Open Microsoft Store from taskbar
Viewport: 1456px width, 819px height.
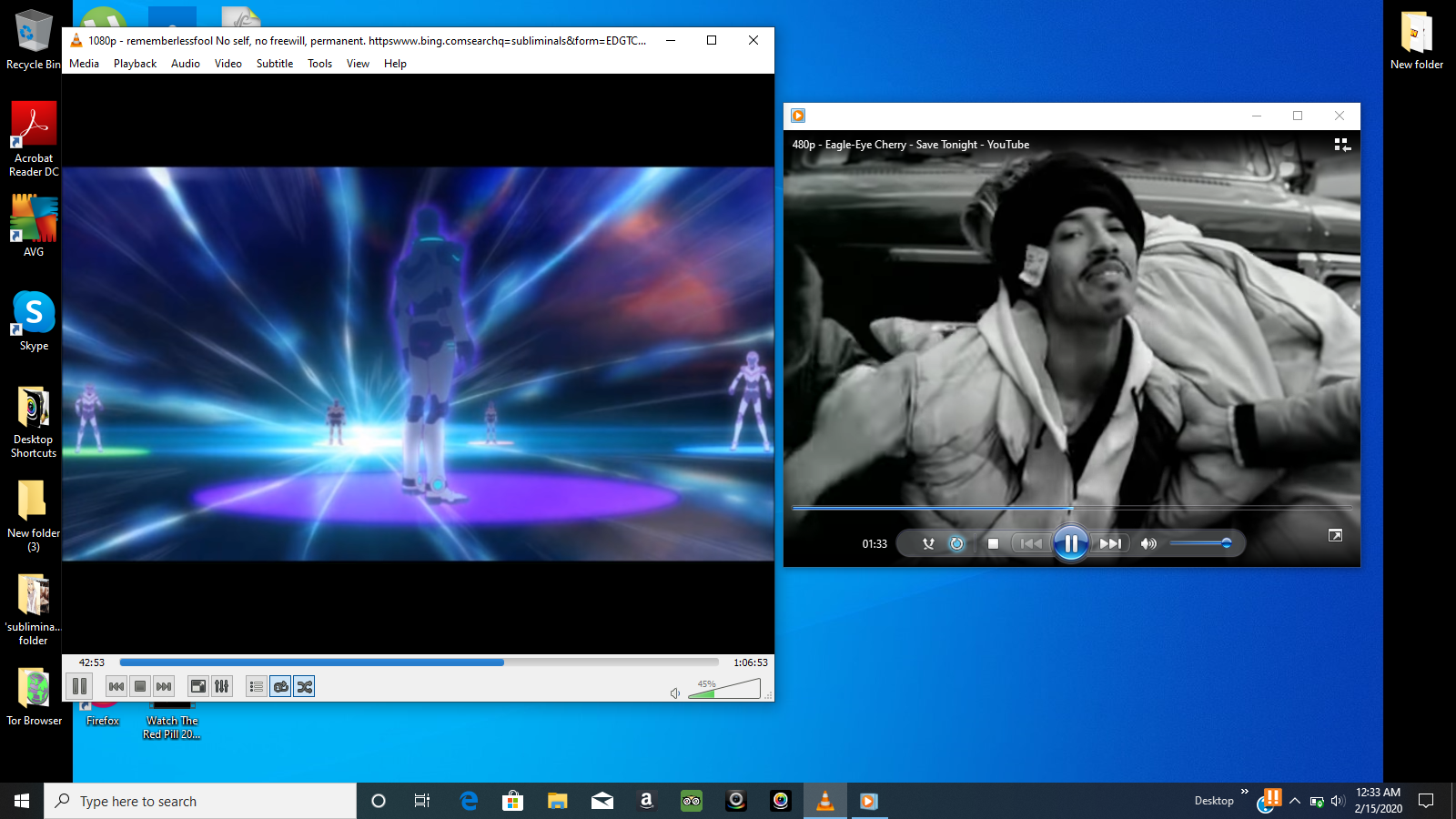(513, 801)
